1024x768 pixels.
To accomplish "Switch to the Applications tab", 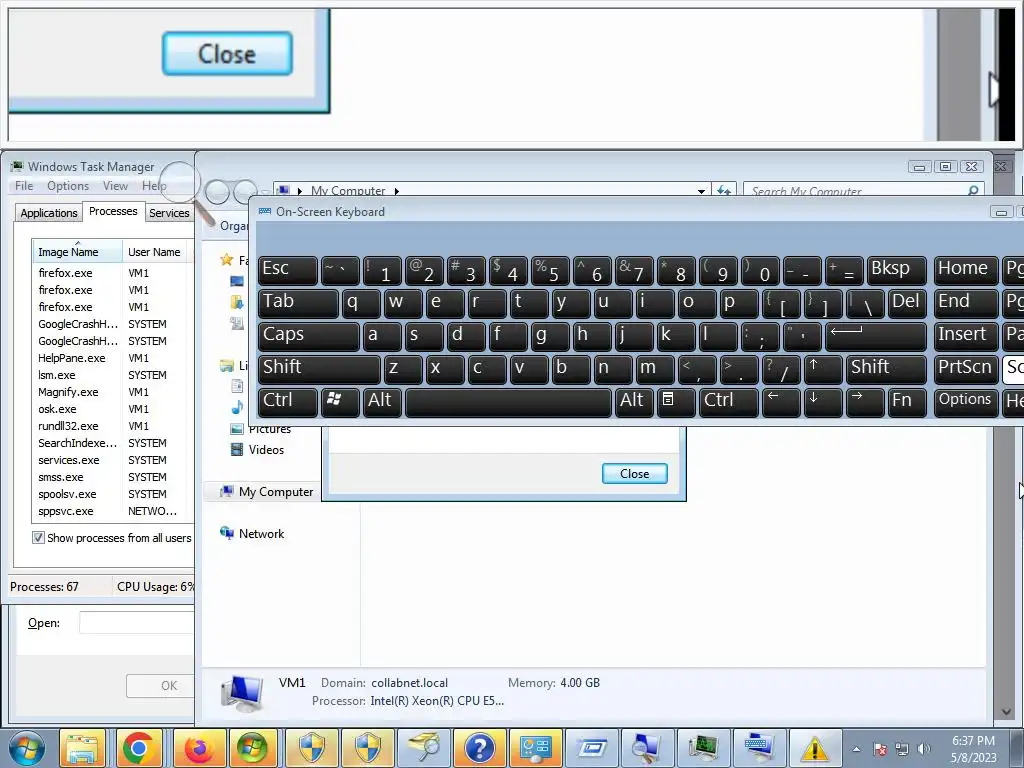I will (49, 213).
